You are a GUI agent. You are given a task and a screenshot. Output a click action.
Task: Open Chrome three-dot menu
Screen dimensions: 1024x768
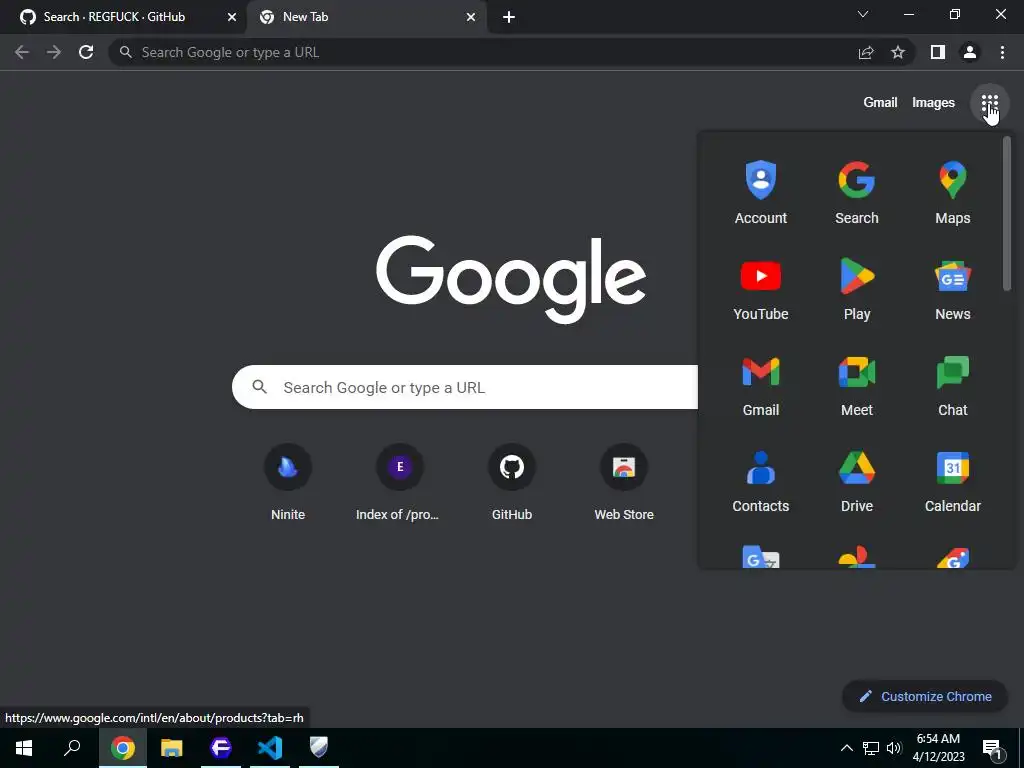[x=1002, y=52]
